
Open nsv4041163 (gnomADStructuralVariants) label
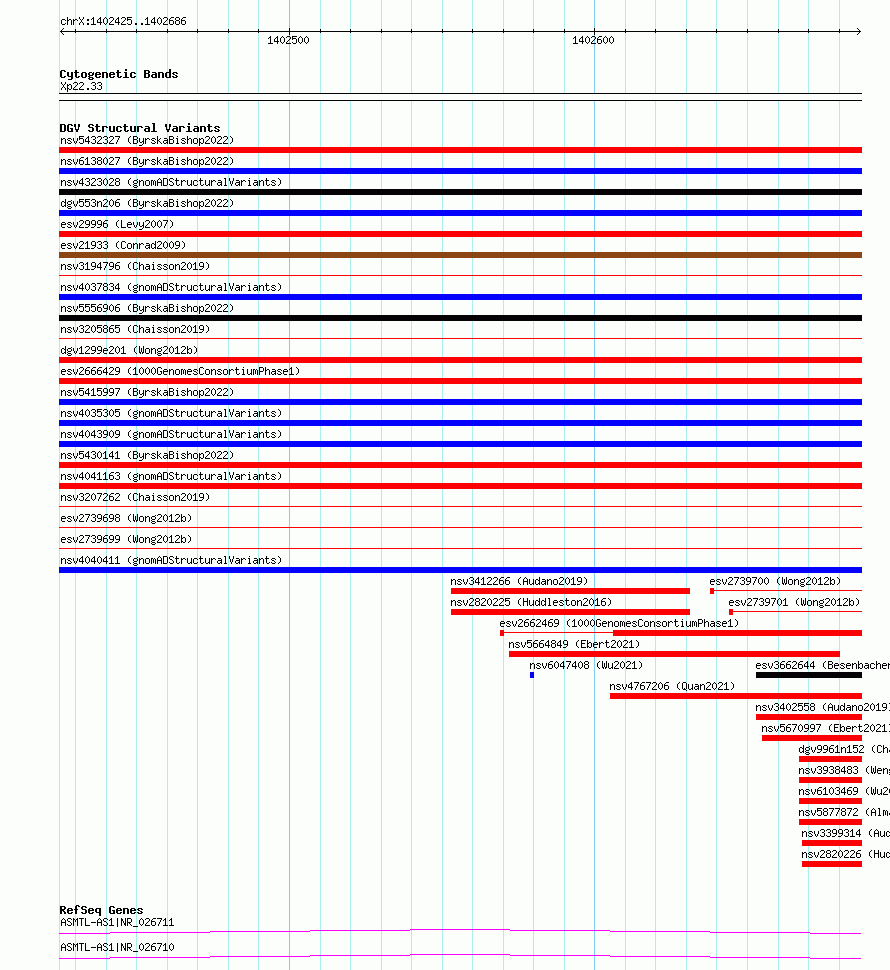[171, 477]
